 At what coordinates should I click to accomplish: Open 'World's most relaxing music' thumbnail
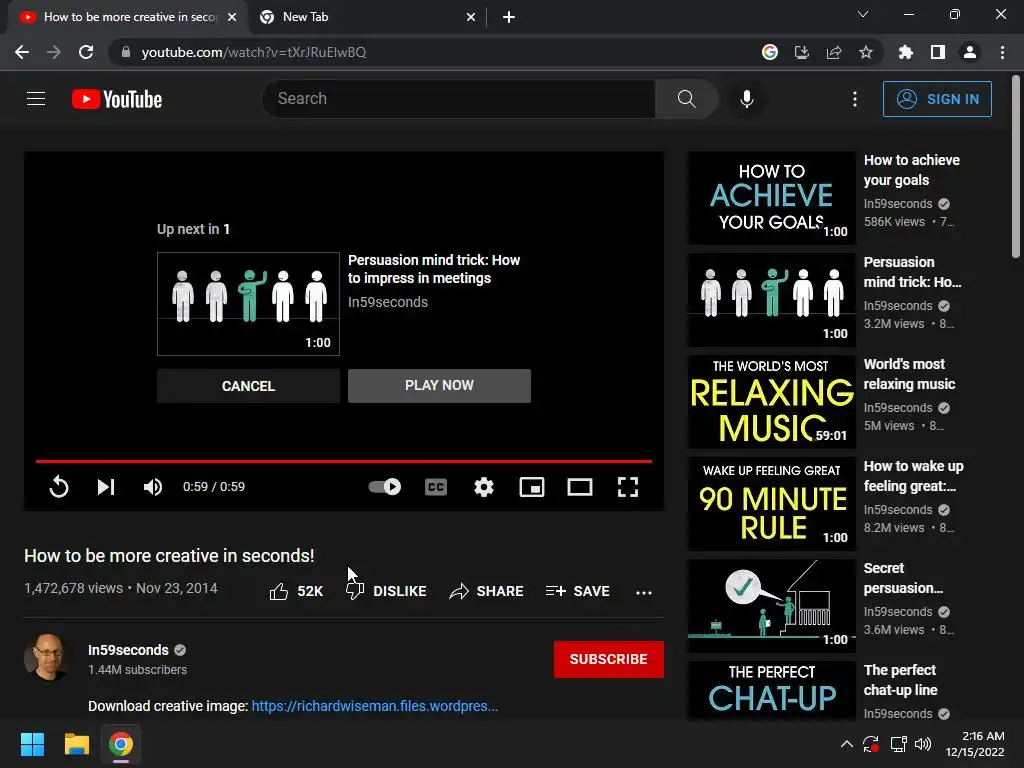point(771,402)
